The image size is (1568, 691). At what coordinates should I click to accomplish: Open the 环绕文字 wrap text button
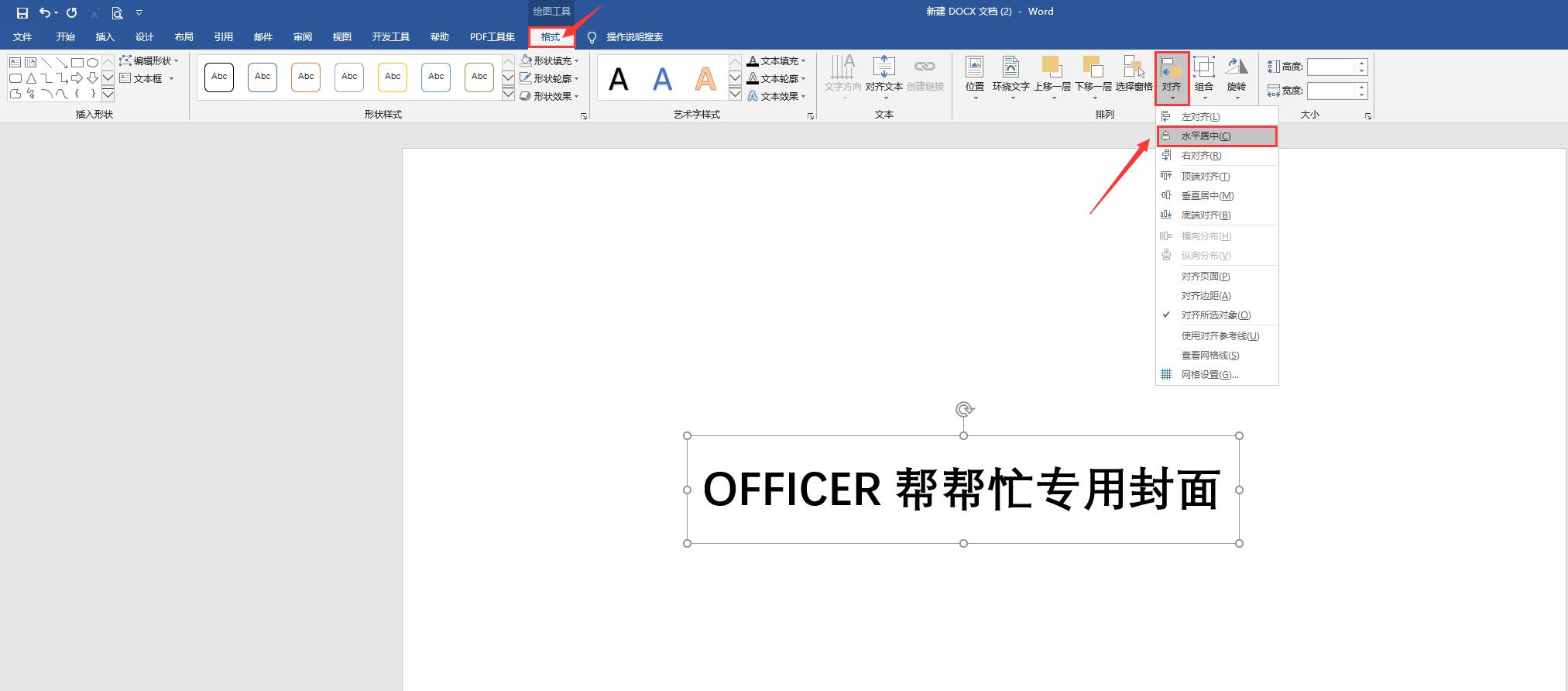tap(1010, 76)
